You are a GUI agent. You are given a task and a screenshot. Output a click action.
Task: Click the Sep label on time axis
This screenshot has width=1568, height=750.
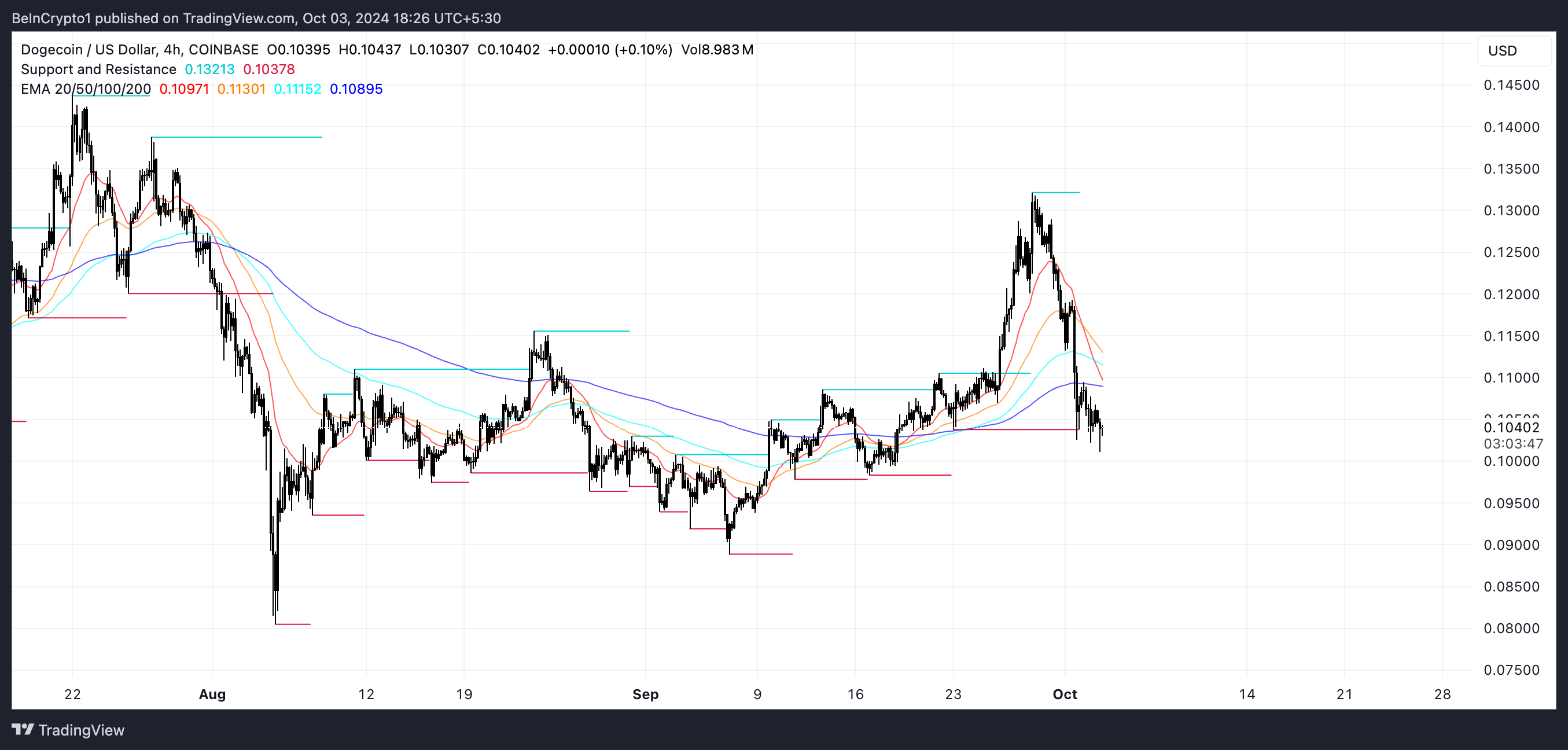645,694
